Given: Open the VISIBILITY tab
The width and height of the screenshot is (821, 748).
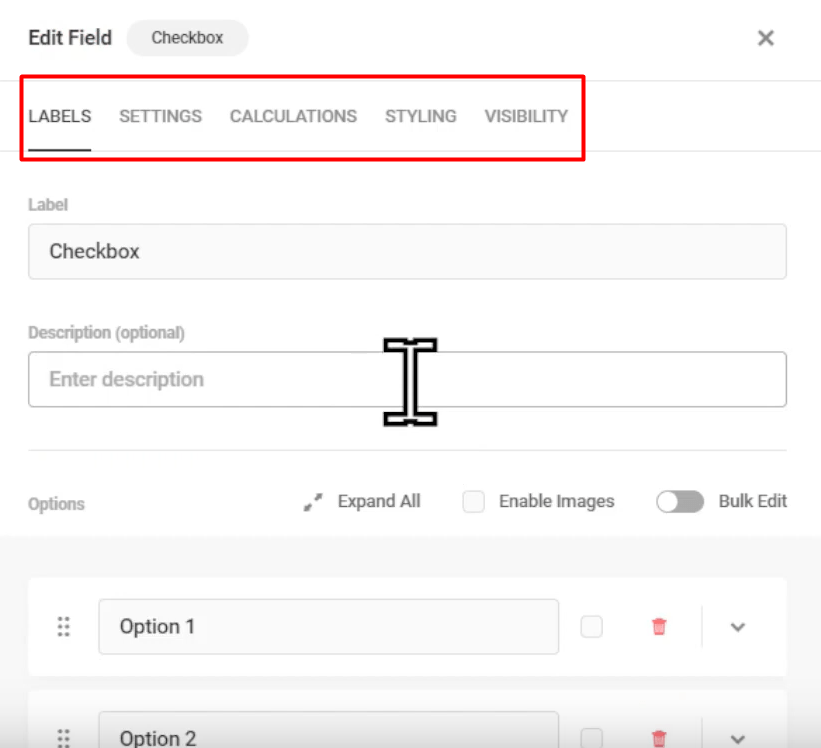Looking at the screenshot, I should click(525, 116).
